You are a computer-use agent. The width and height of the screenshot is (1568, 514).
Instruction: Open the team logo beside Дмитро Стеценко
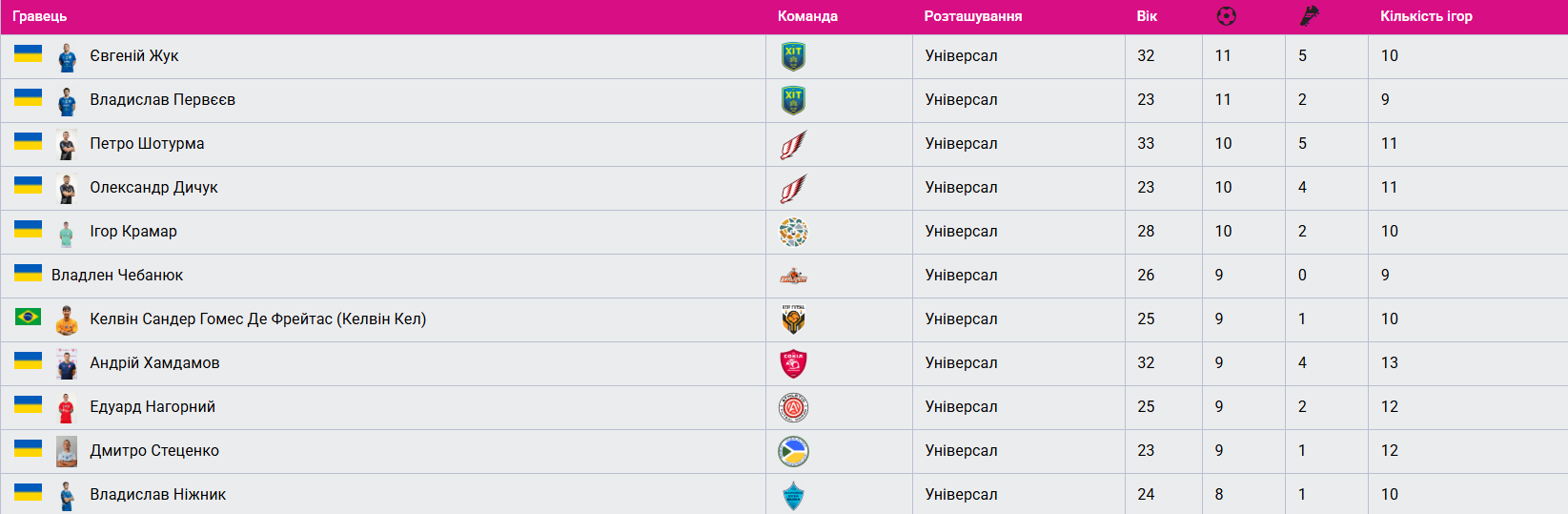[x=793, y=451]
